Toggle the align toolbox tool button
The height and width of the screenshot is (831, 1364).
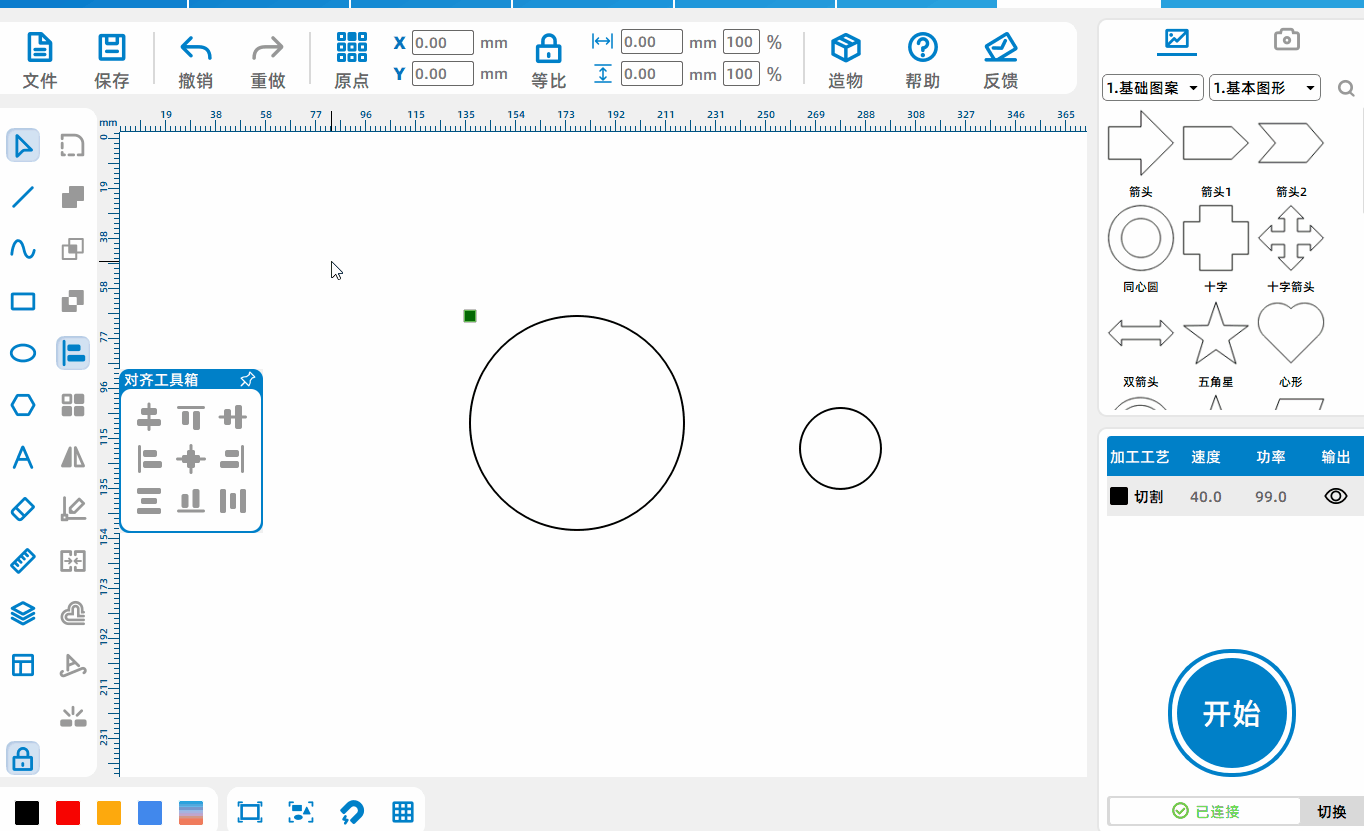point(73,353)
